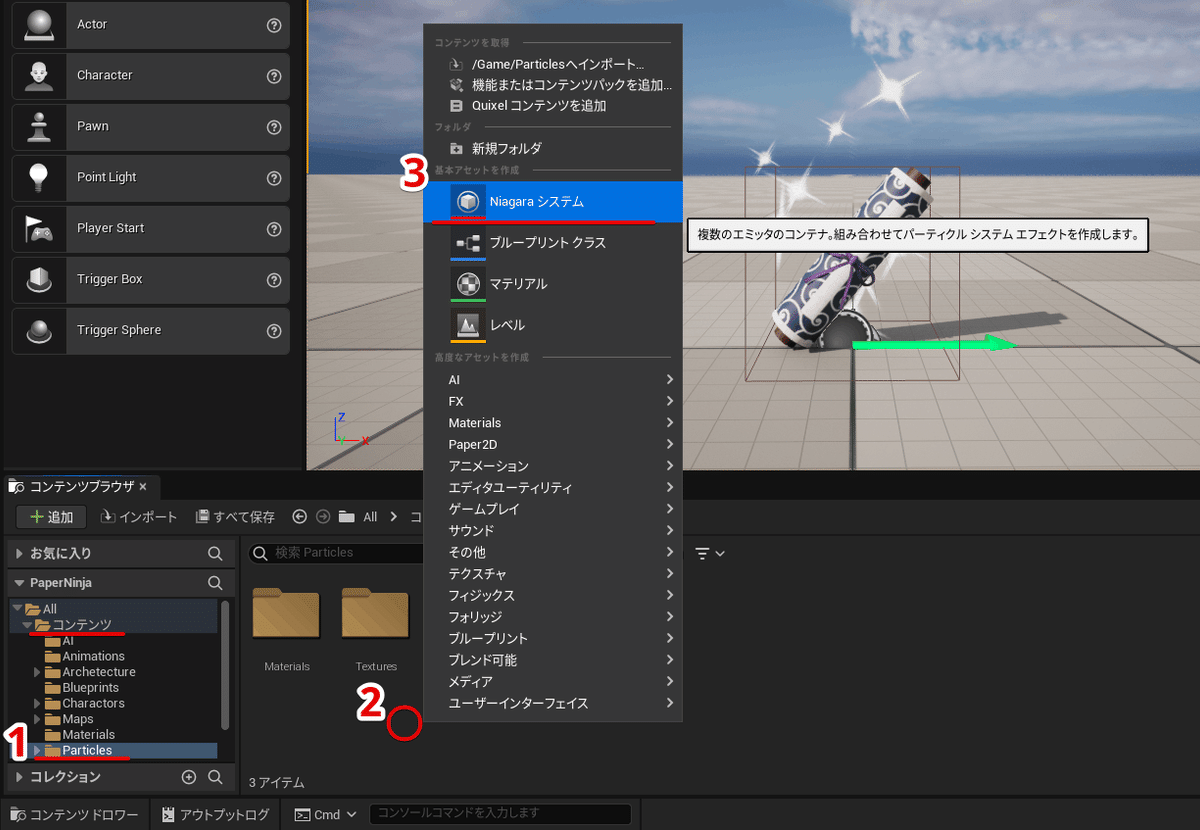The height and width of the screenshot is (830, 1200).
Task: Open the フィジックス submenu
Action: [x=553, y=595]
